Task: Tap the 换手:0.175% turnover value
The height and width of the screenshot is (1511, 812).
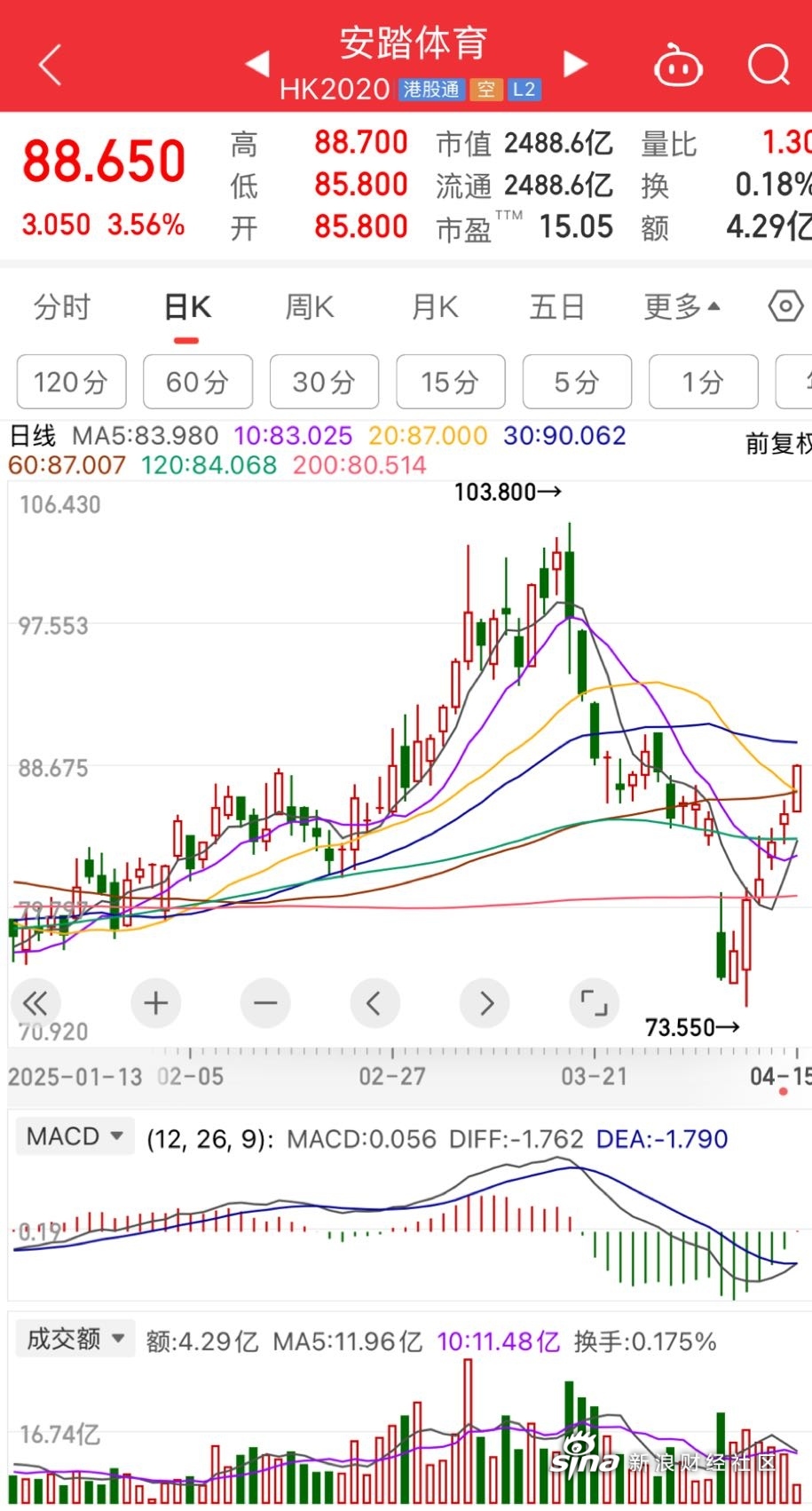Action: pyautogui.click(x=645, y=1341)
